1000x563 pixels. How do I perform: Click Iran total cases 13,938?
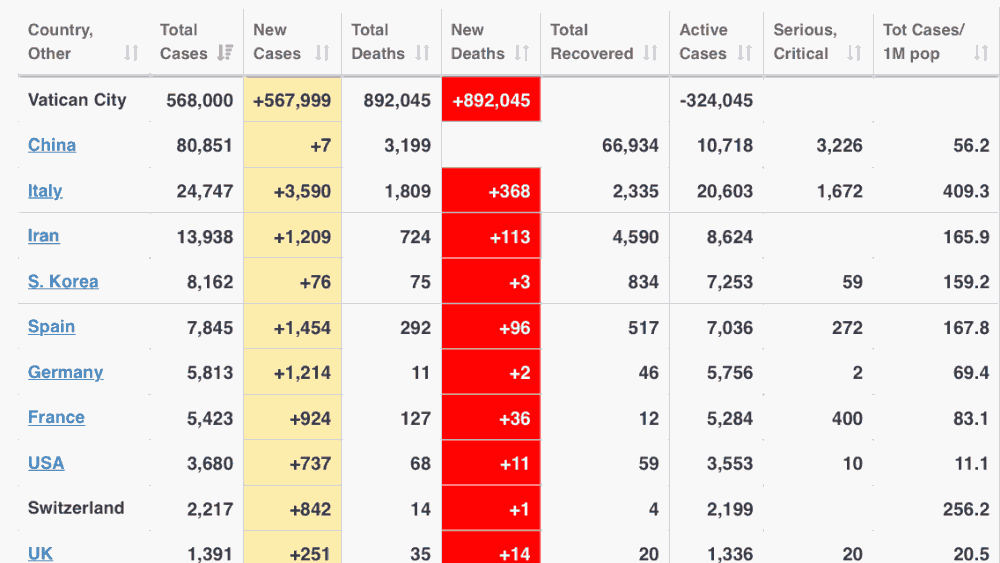pyautogui.click(x=205, y=237)
